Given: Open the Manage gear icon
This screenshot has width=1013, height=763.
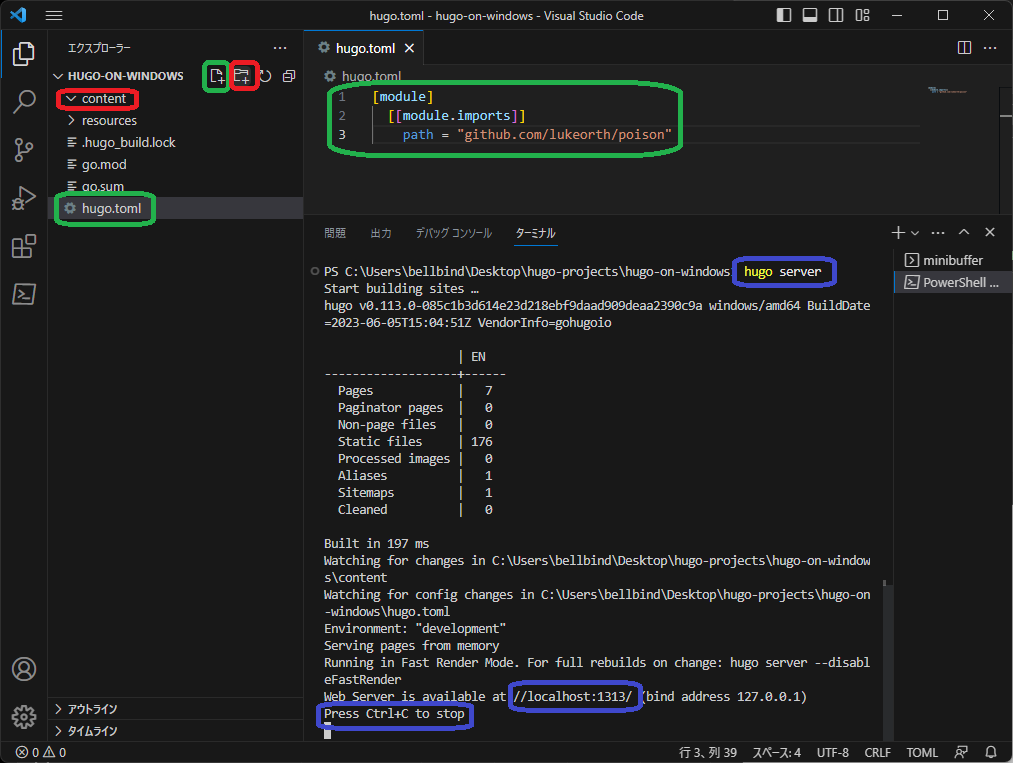Looking at the screenshot, I should pos(23,716).
